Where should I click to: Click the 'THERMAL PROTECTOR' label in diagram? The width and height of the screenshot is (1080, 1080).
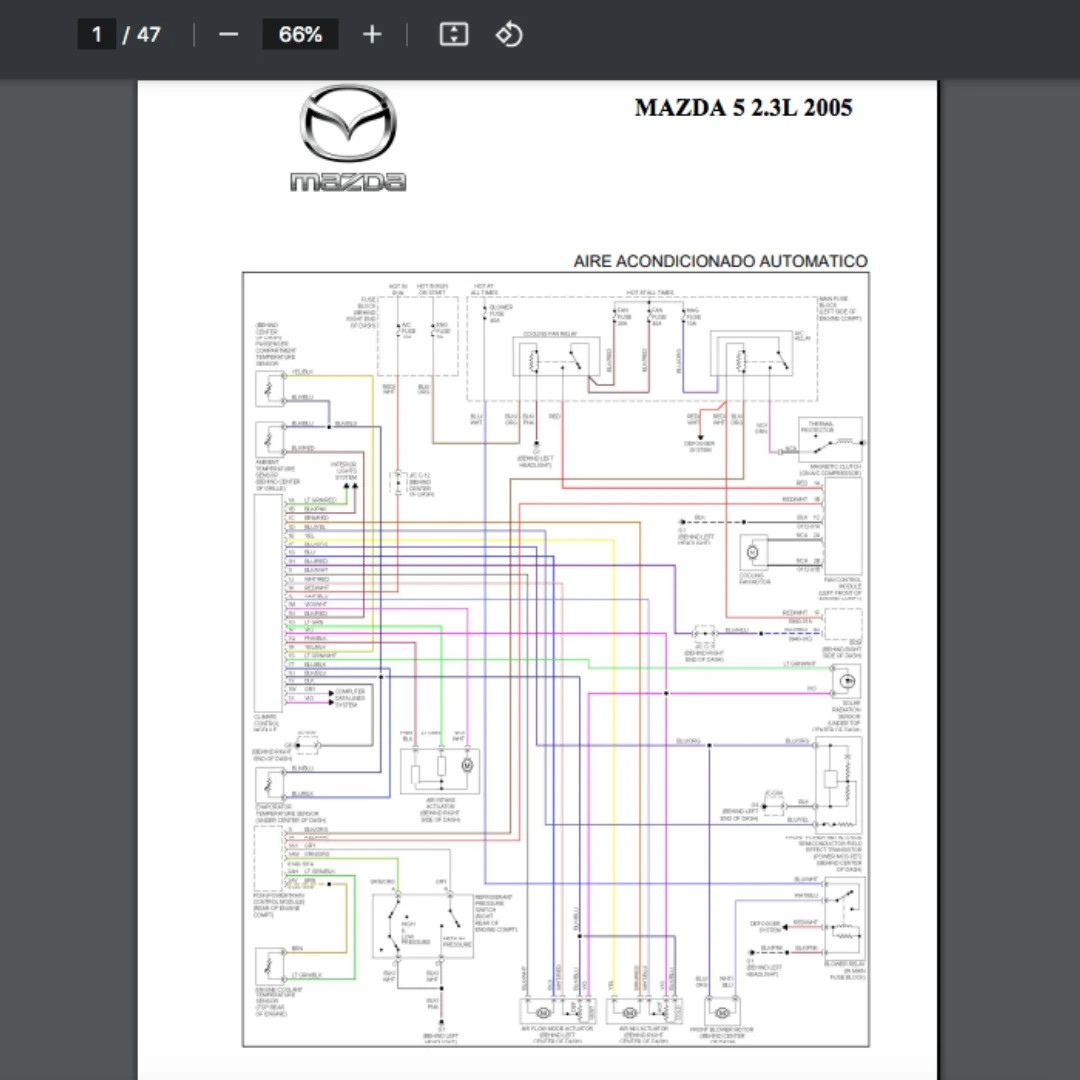coord(820,426)
